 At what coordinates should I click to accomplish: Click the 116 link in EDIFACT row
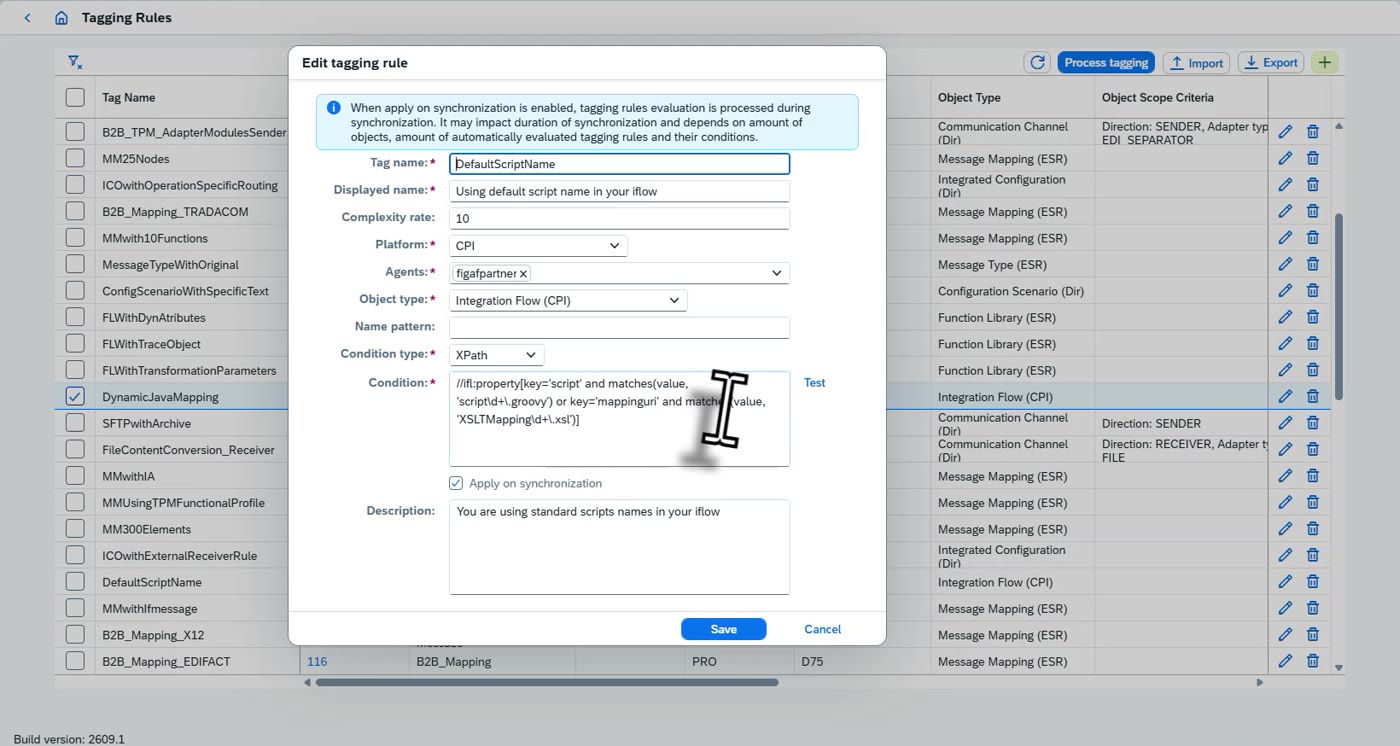click(x=317, y=661)
